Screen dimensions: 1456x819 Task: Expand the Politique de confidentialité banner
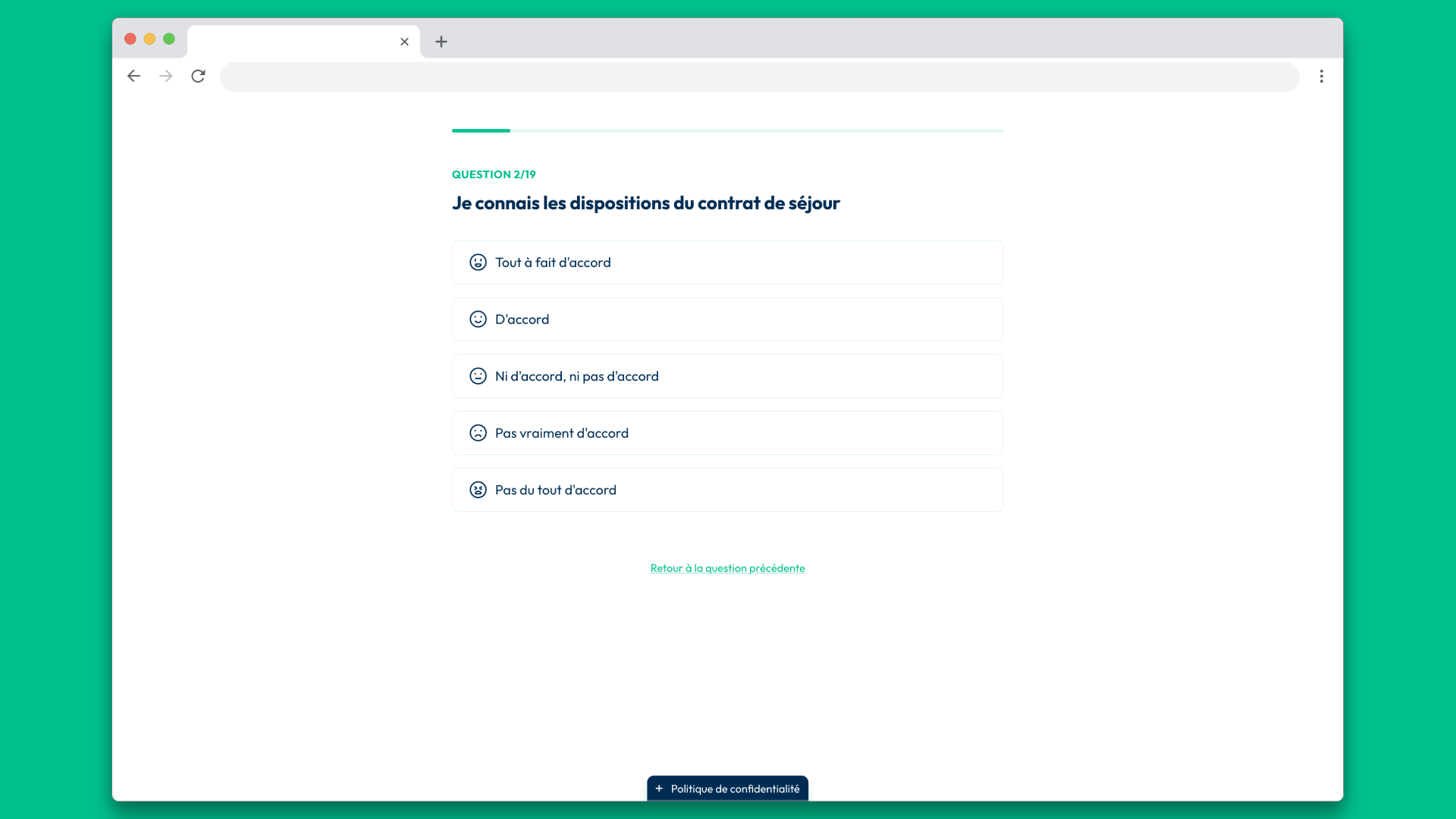(x=727, y=789)
